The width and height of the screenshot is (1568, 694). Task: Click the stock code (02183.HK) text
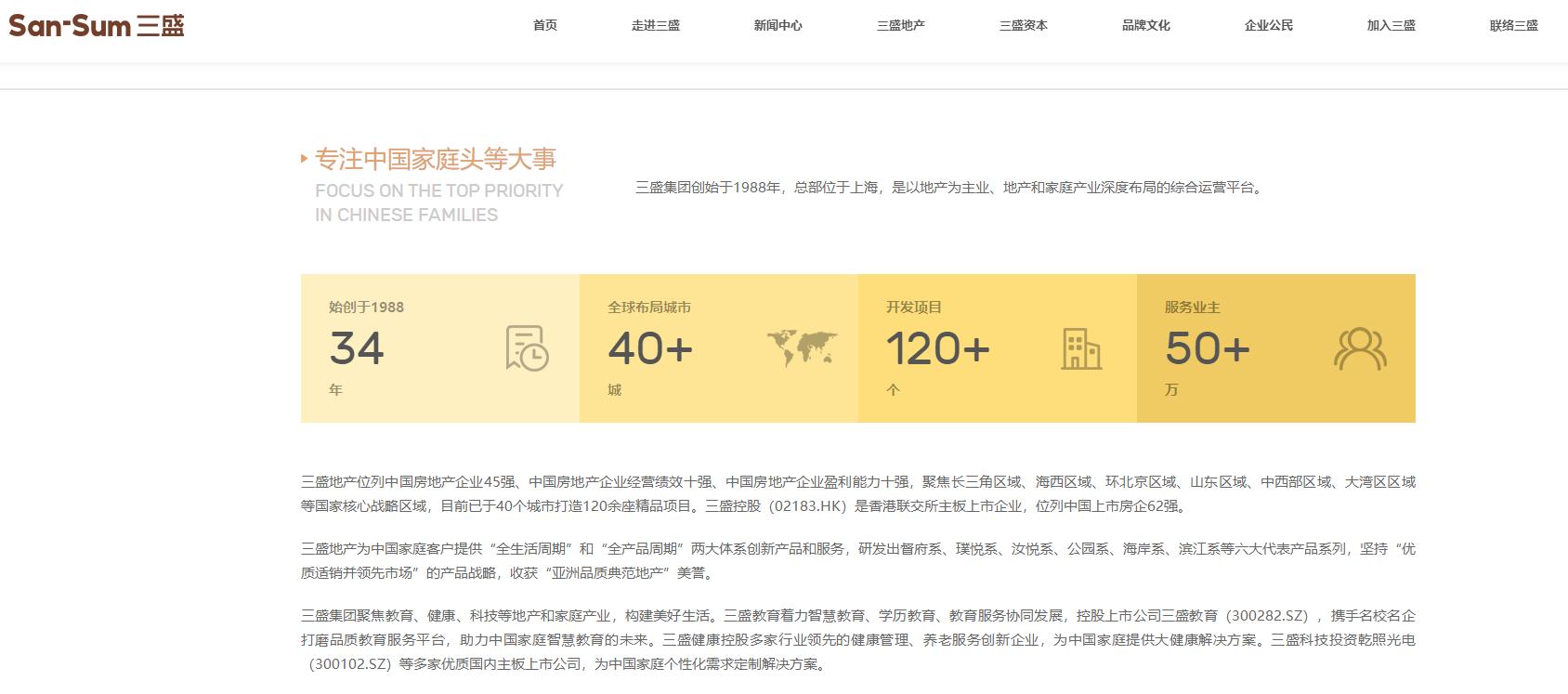click(807, 506)
